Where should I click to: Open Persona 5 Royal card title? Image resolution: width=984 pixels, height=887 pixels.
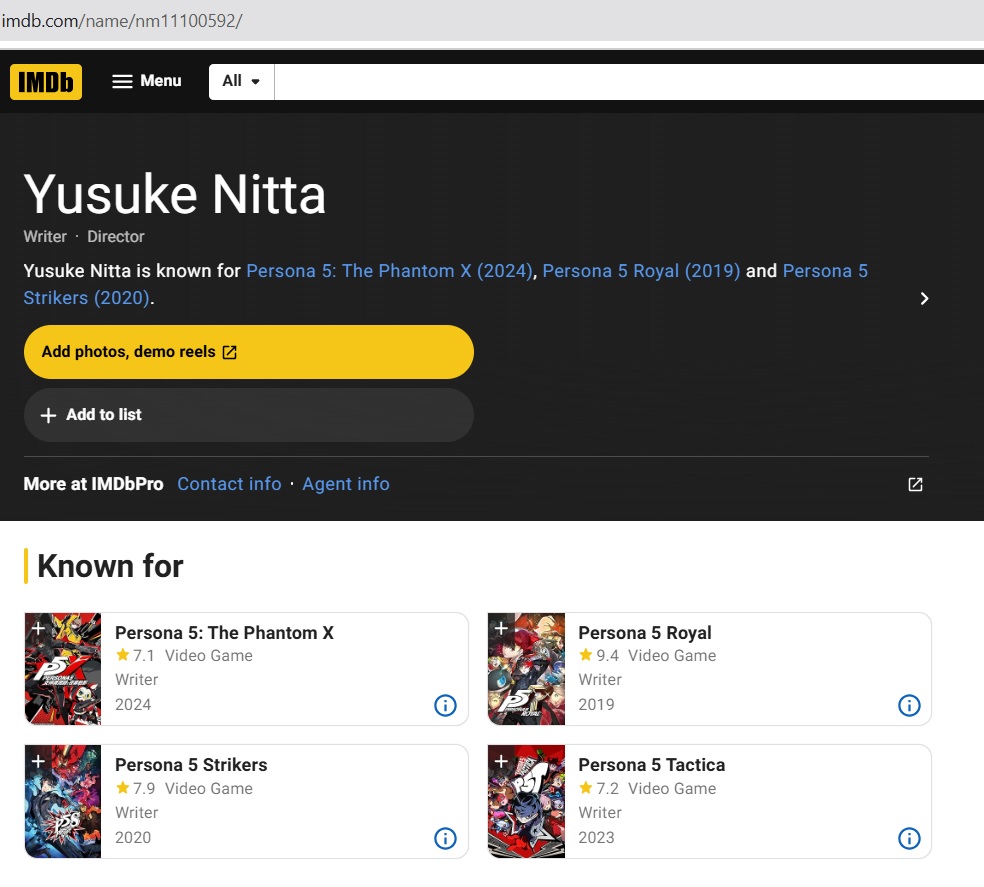coord(644,633)
